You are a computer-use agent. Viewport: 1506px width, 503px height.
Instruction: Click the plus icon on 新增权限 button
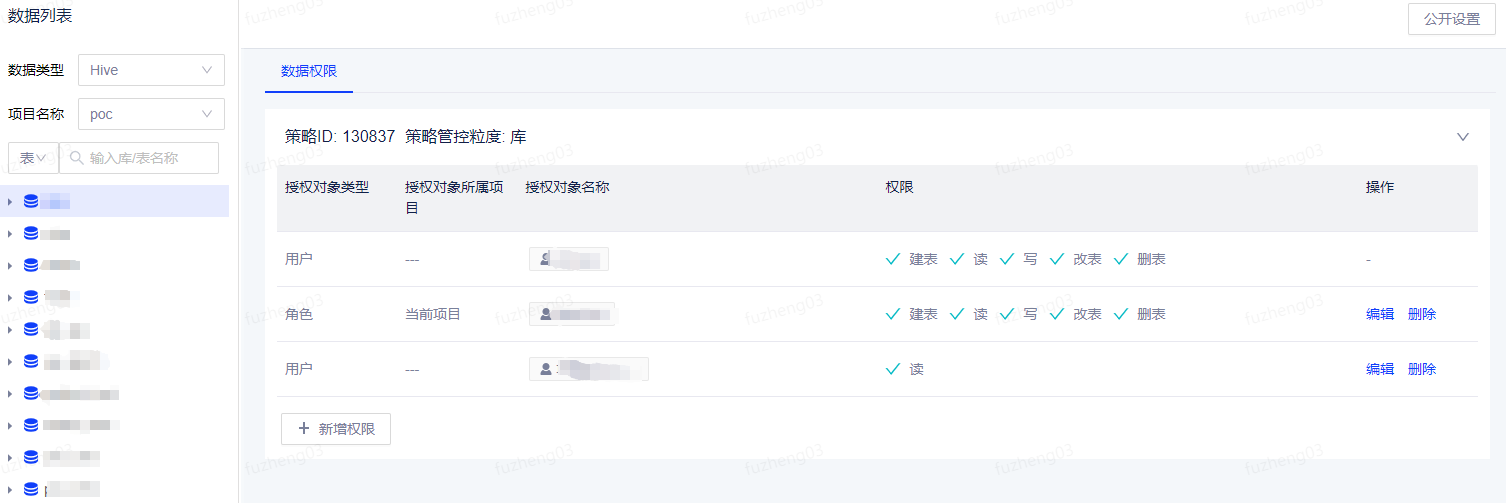pos(304,428)
